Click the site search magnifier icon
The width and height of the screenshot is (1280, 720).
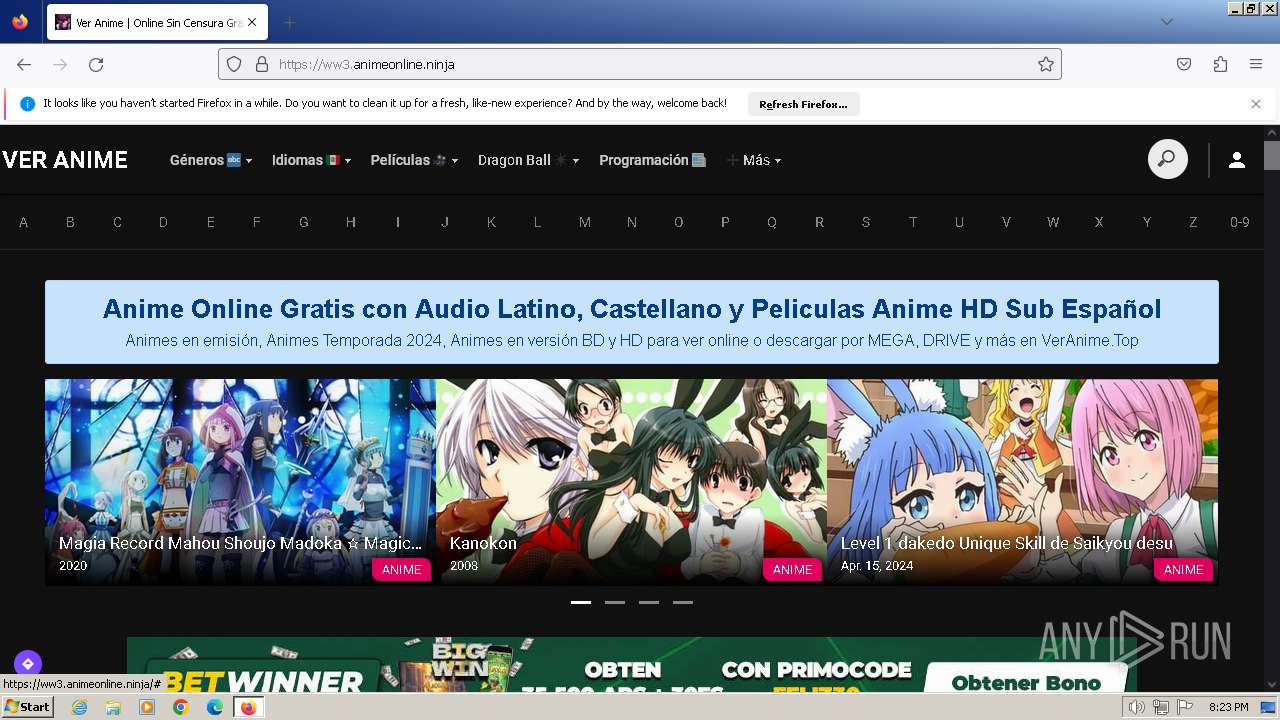1167,159
